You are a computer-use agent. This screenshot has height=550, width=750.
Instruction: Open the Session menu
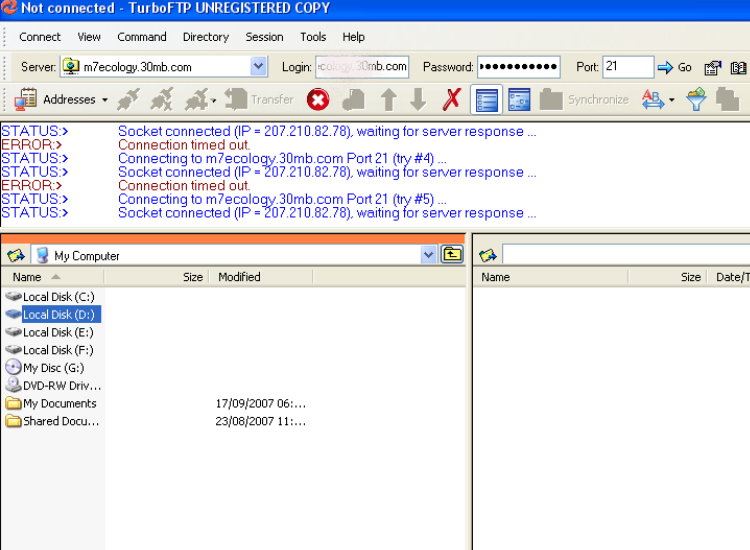point(264,37)
